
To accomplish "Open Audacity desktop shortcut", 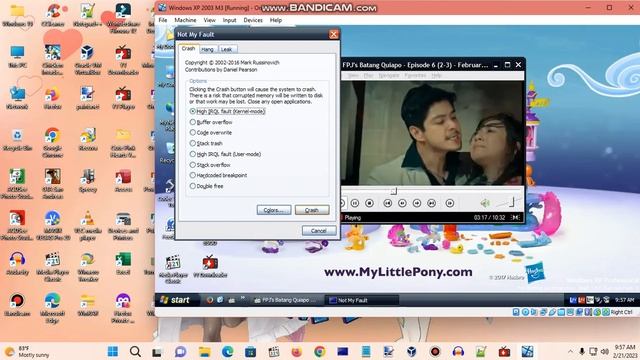I will [x=17, y=264].
